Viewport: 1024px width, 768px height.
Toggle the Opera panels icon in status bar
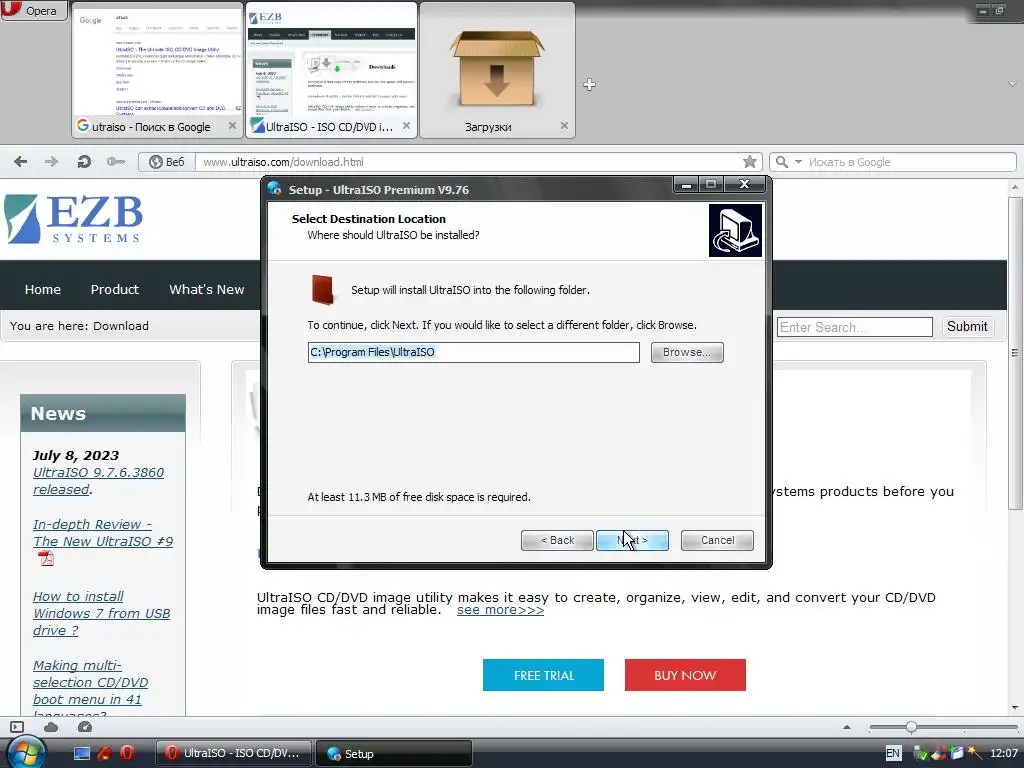[x=17, y=727]
